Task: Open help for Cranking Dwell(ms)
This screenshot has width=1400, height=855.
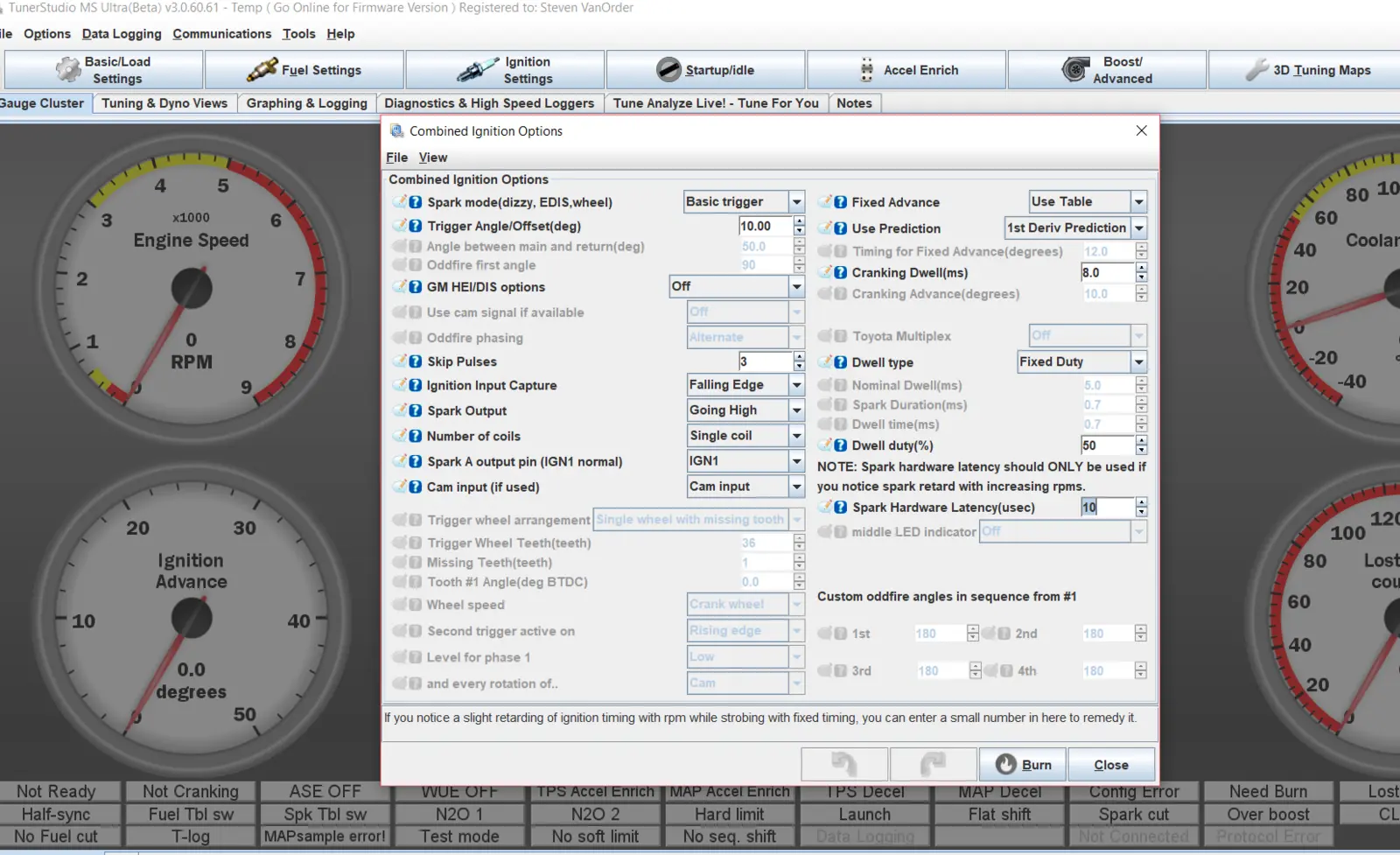Action: click(841, 273)
